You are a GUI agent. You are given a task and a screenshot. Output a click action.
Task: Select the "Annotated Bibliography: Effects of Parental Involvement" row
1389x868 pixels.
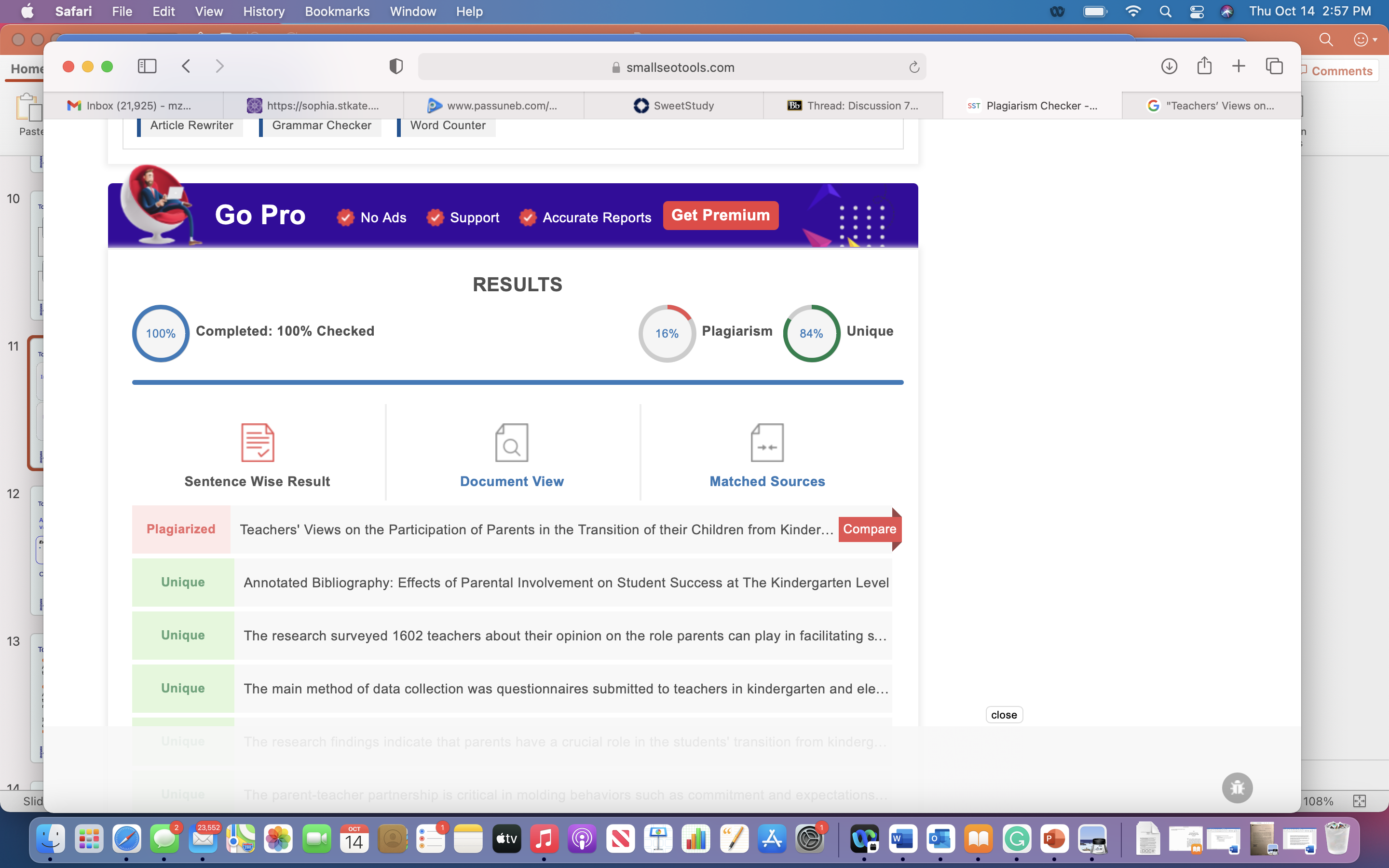(x=512, y=583)
